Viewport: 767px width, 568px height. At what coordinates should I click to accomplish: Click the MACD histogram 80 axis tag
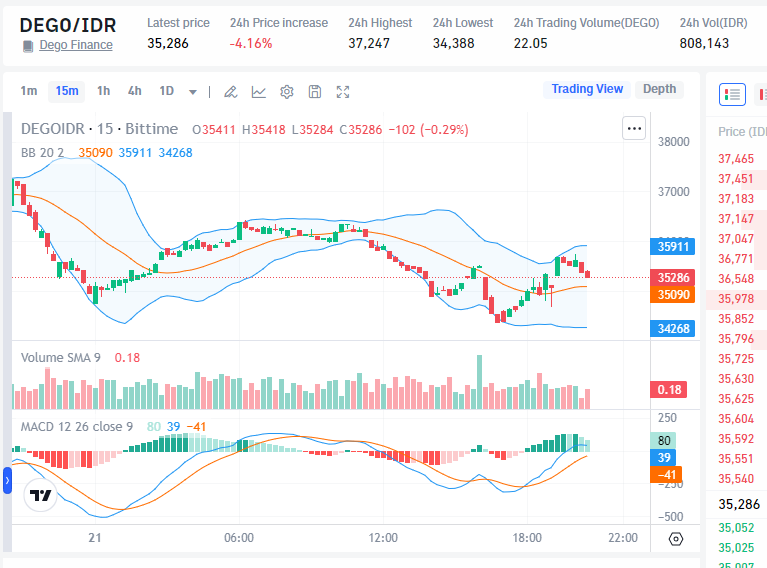[x=663, y=440]
